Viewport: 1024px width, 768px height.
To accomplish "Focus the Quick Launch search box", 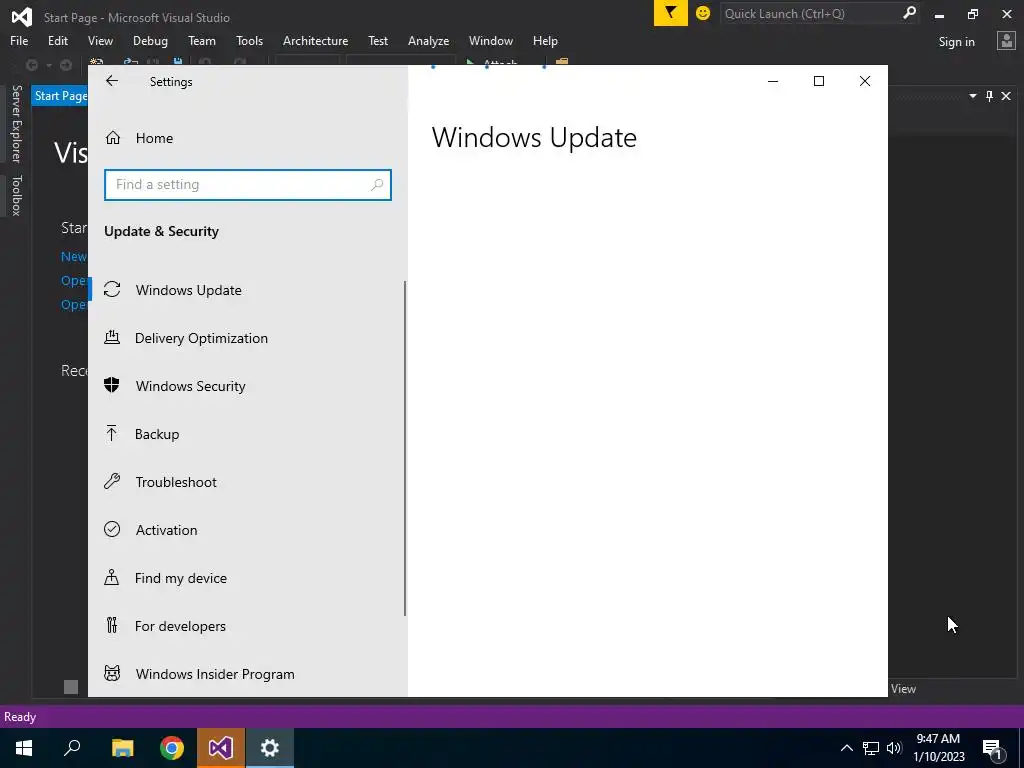I will coord(819,13).
